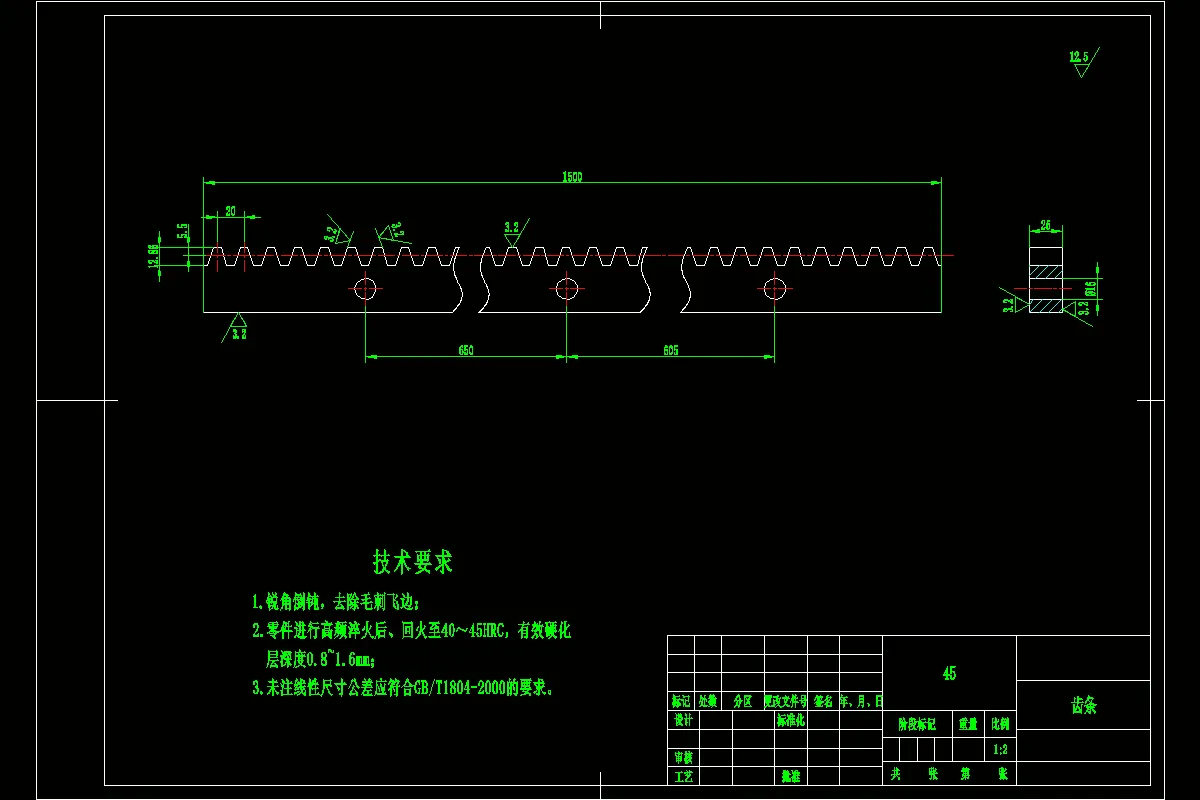
Task: Click the upper hatched area in section view
Action: tap(1046, 272)
